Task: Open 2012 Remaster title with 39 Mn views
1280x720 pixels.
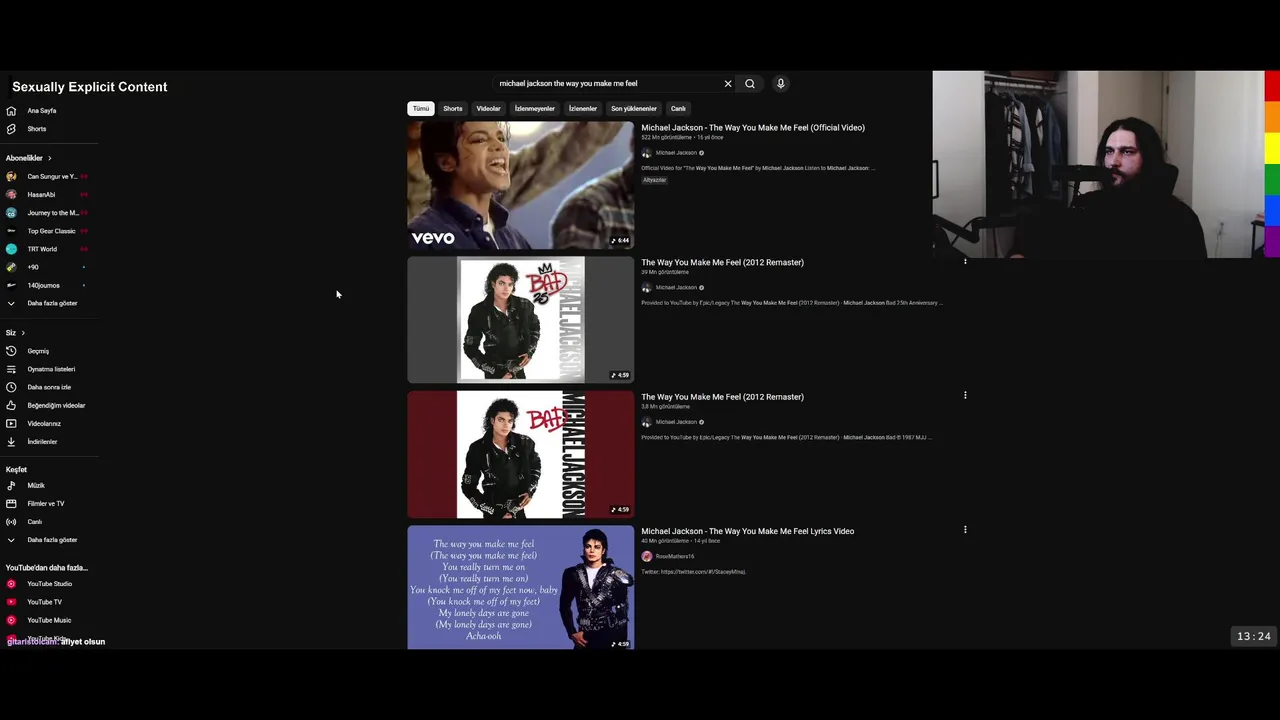Action: 722,262
